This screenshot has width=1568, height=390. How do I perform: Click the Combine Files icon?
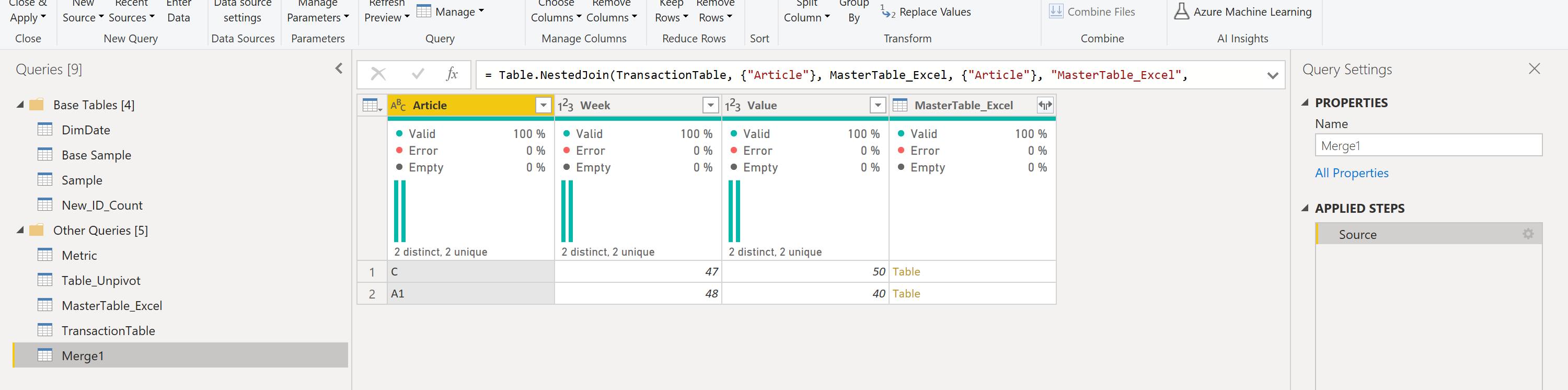pyautogui.click(x=1056, y=12)
